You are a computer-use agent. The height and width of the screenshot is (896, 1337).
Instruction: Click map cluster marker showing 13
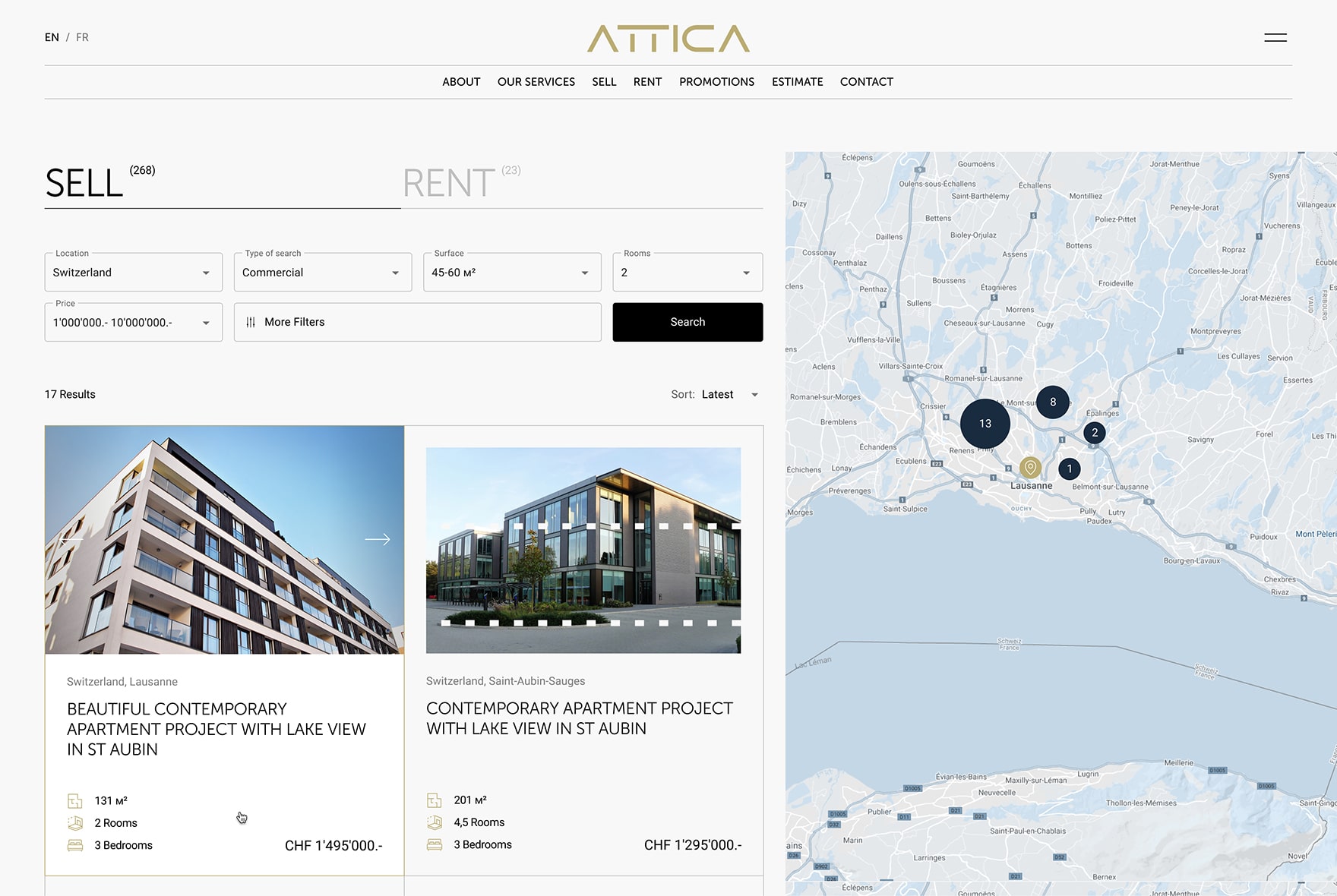(x=985, y=424)
